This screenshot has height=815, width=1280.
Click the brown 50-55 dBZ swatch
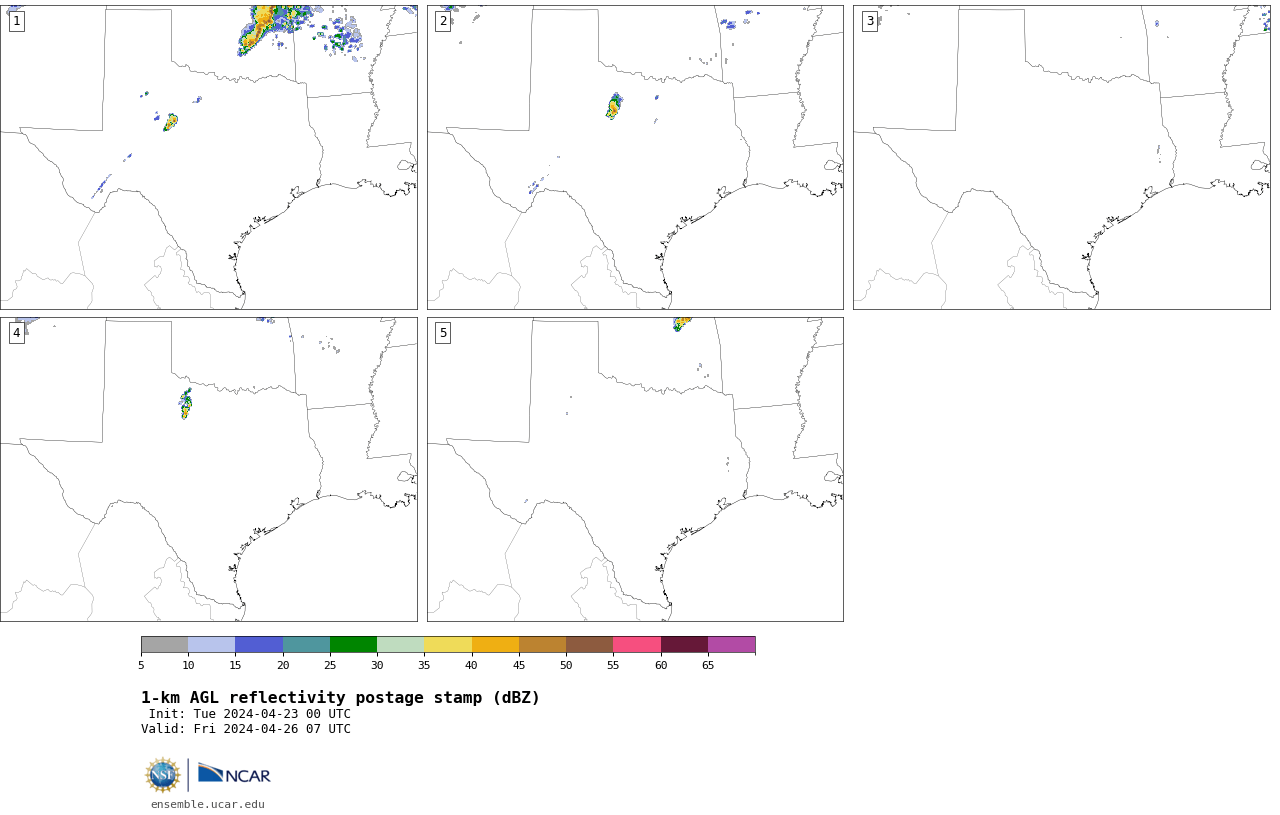pyautogui.click(x=589, y=644)
